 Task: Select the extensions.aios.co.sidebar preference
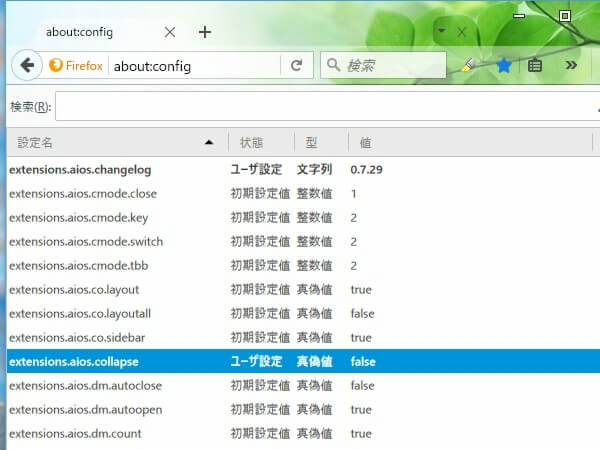[x=303, y=338]
